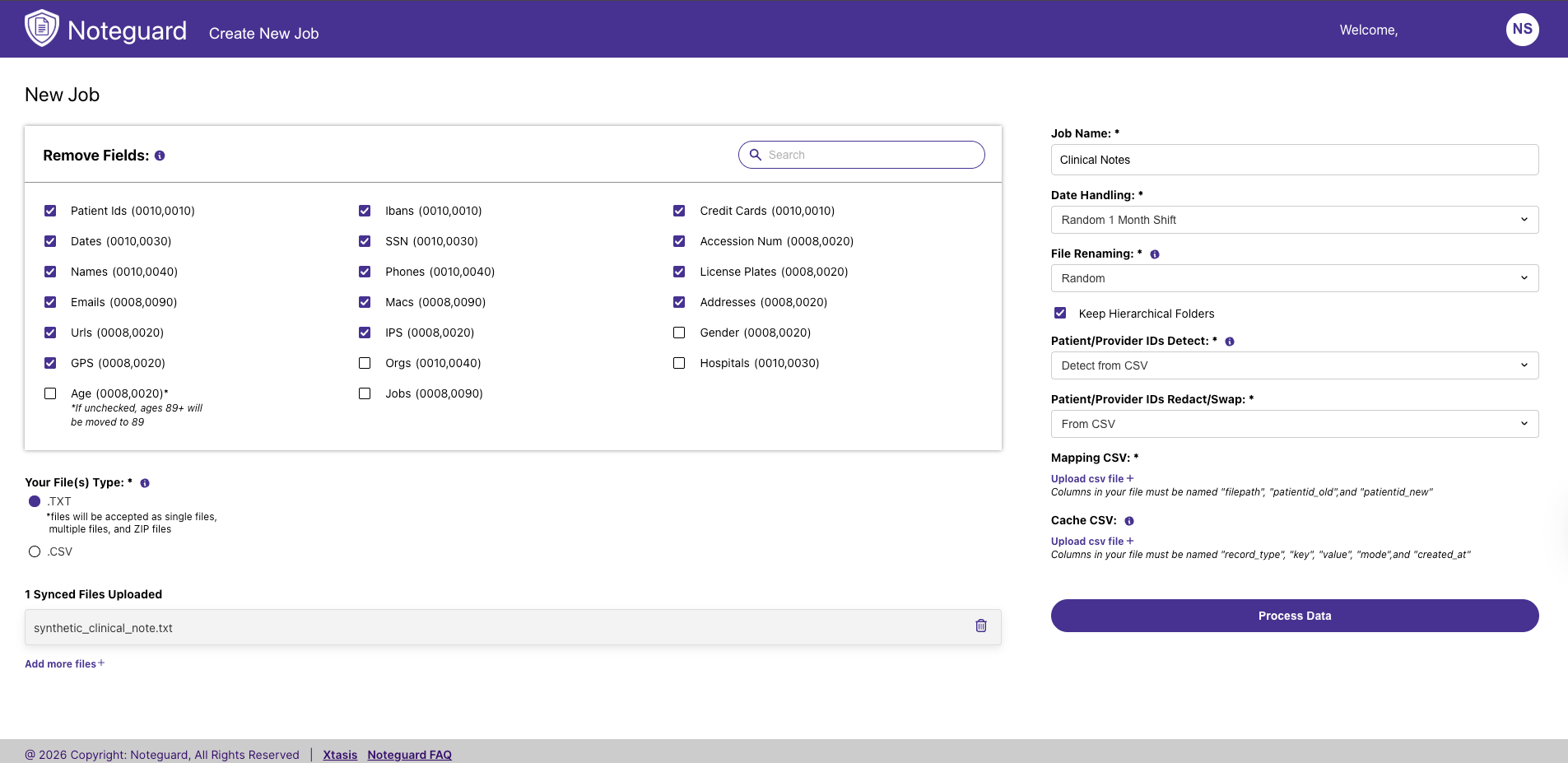
Task: Check the Gender checkbox
Action: click(679, 333)
